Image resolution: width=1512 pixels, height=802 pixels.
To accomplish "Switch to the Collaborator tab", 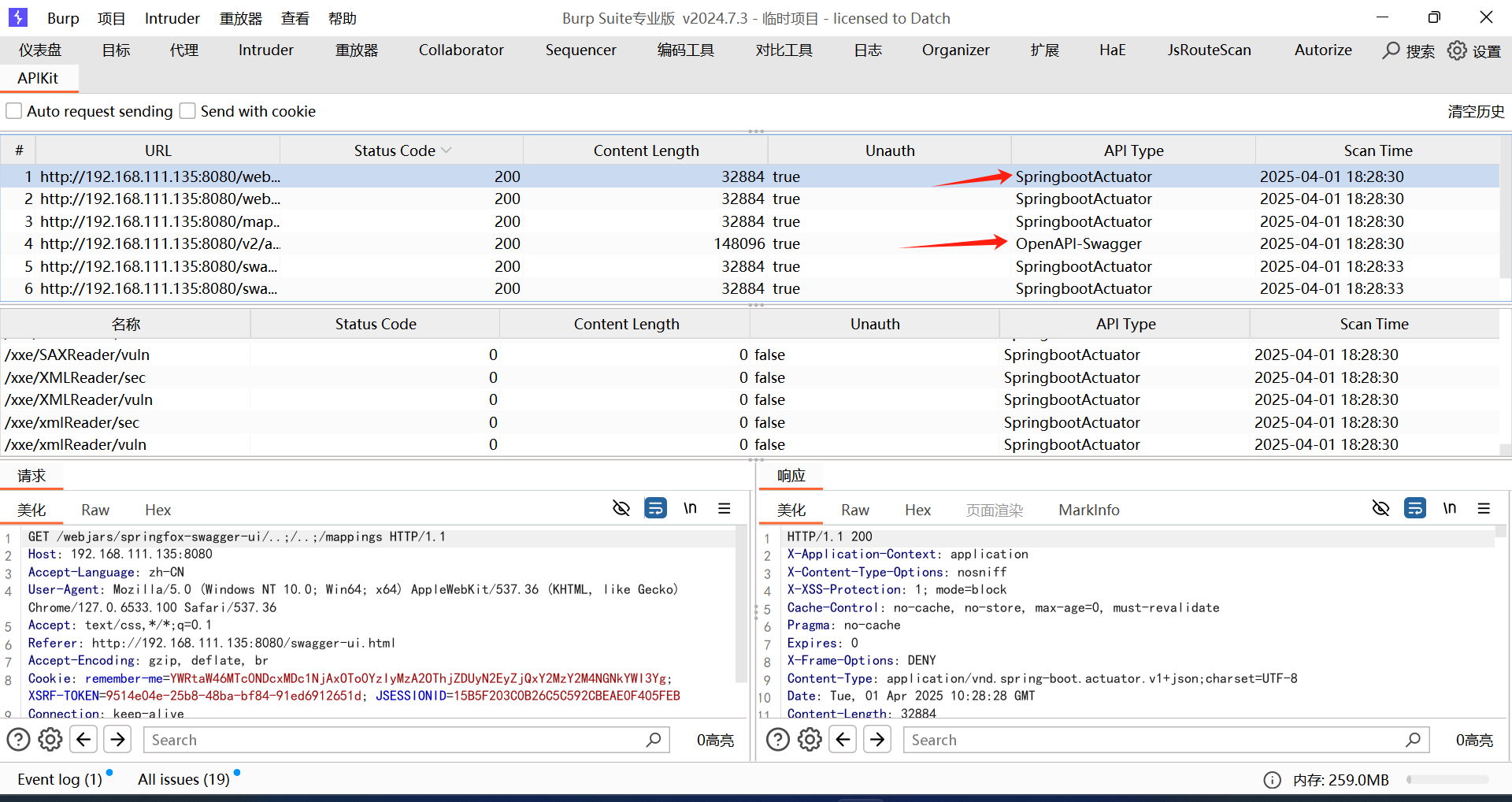I will pyautogui.click(x=461, y=50).
